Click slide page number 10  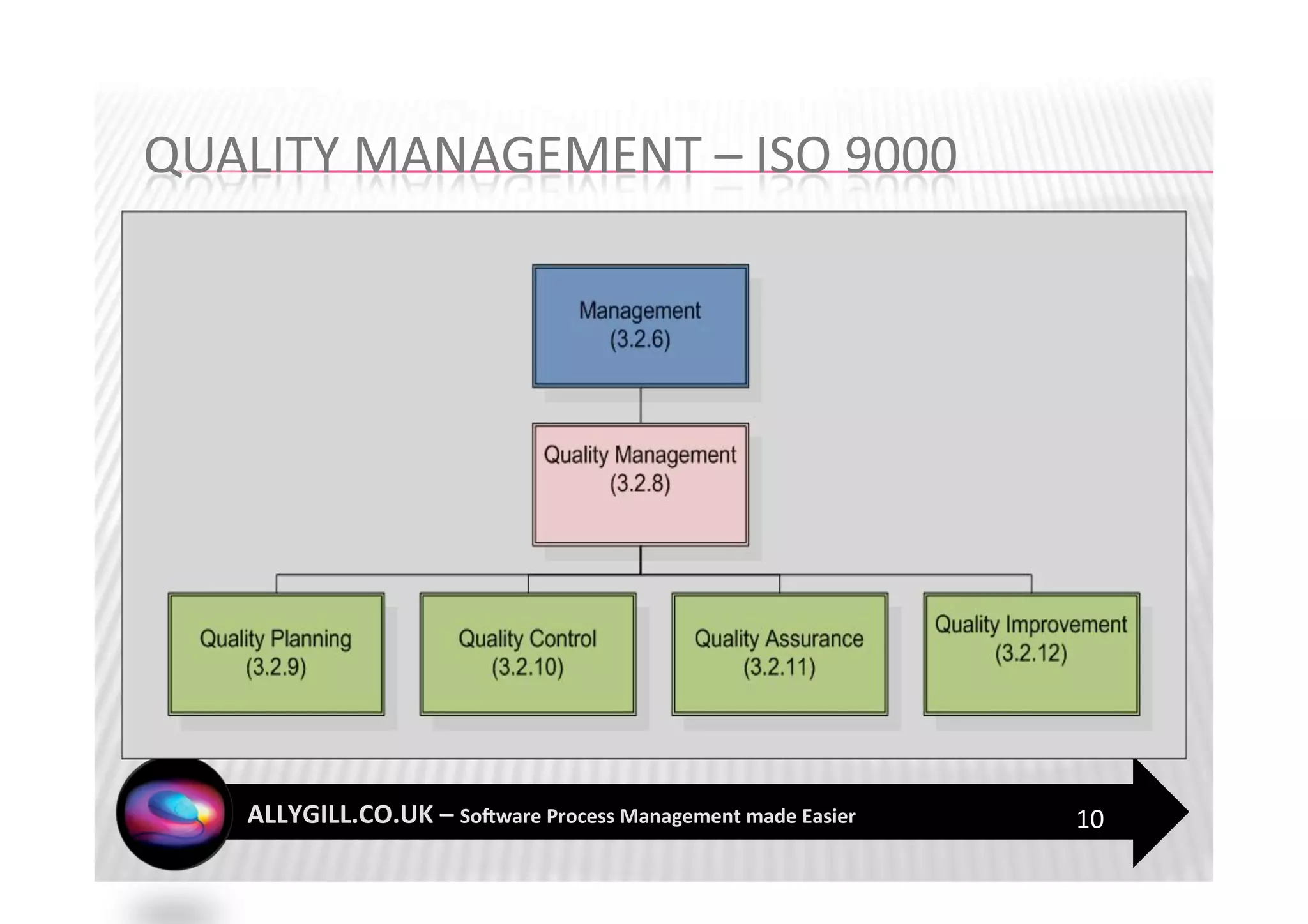coord(1090,819)
